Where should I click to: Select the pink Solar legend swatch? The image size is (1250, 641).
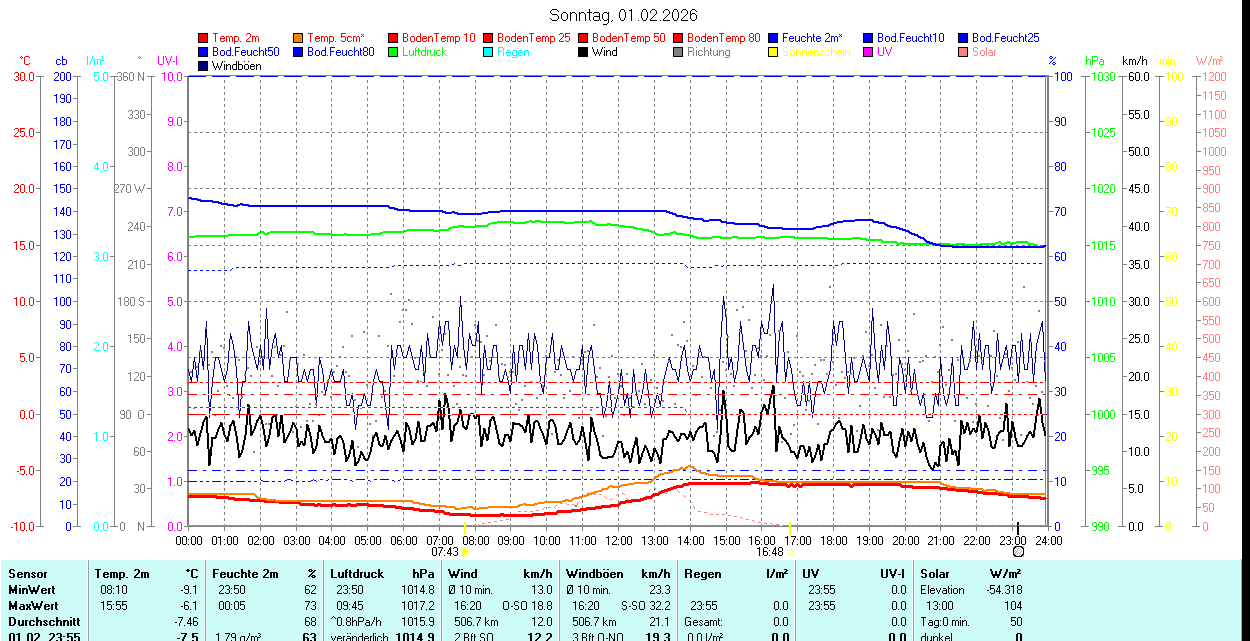click(x=964, y=52)
